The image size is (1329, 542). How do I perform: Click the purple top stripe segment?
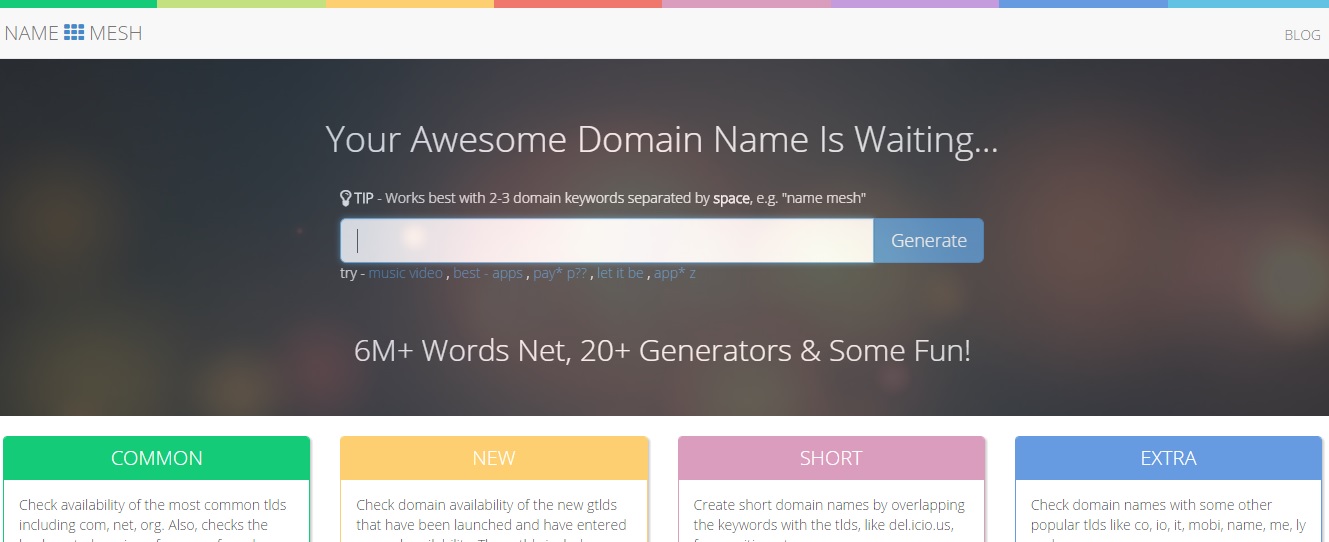coord(914,4)
